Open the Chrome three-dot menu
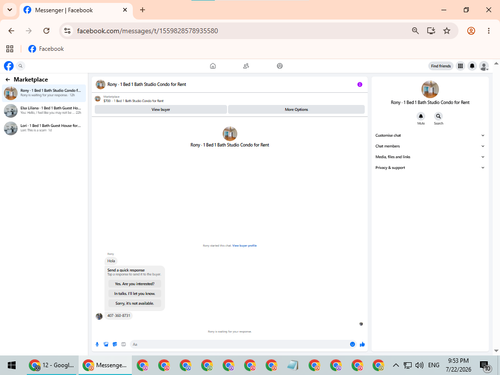 click(x=489, y=31)
